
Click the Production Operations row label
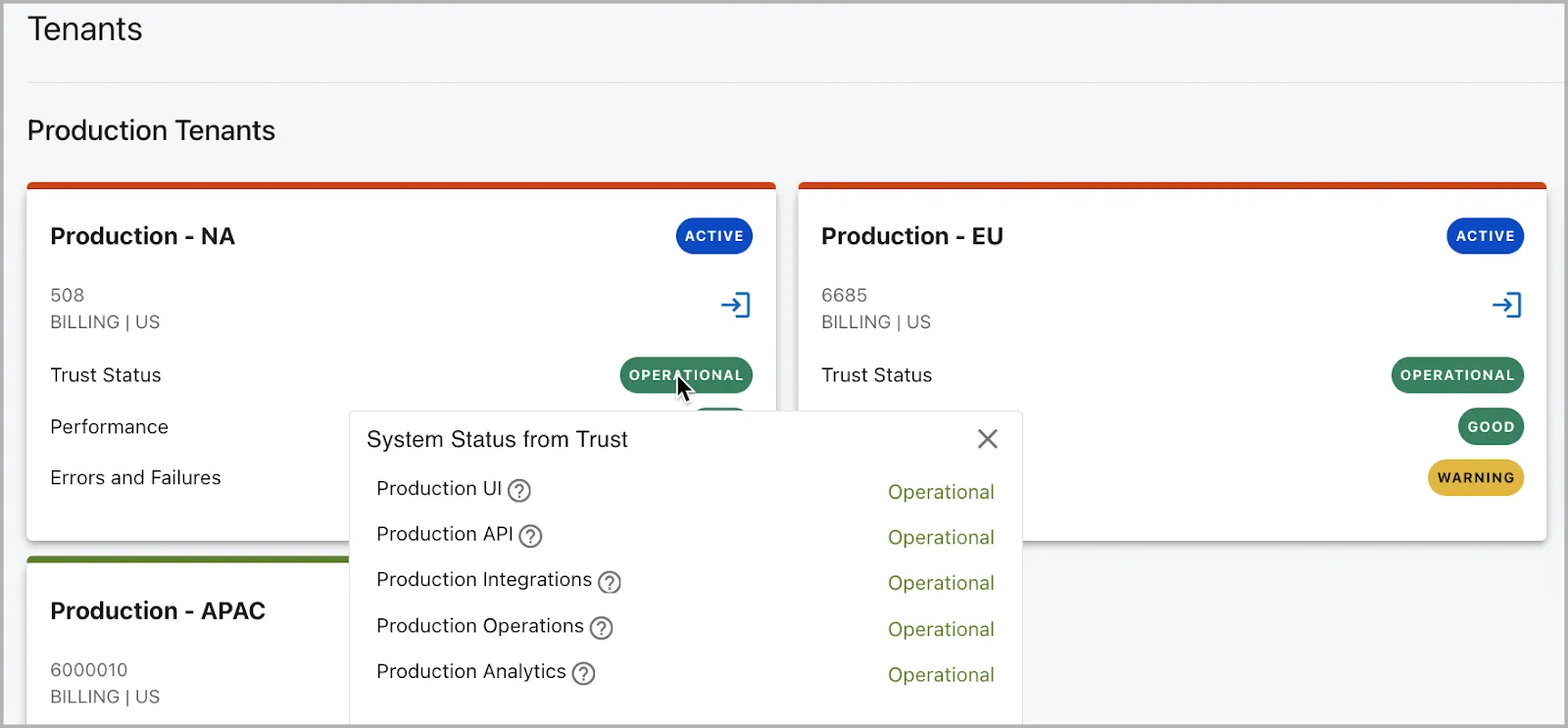pyautogui.click(x=480, y=625)
